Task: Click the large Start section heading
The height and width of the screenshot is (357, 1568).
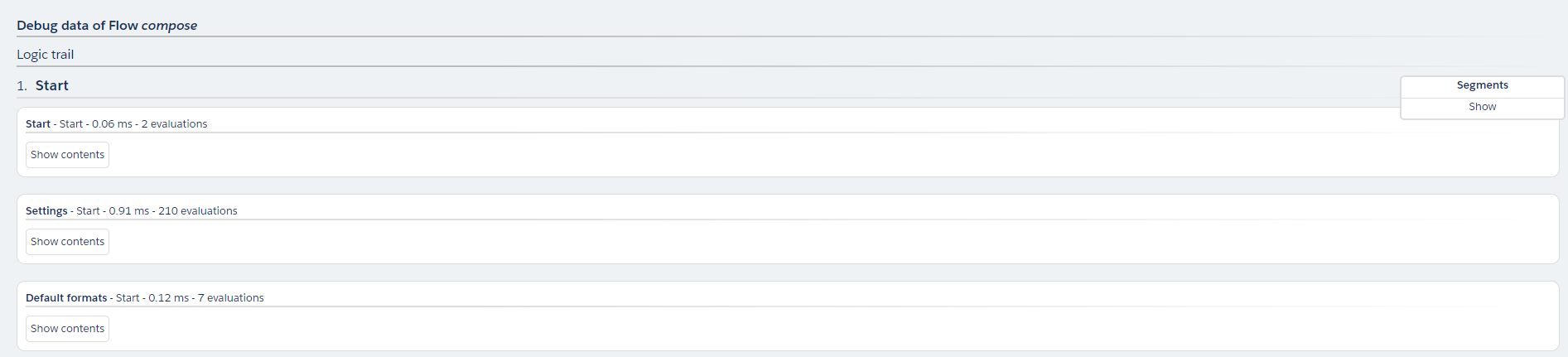Action: [52, 85]
